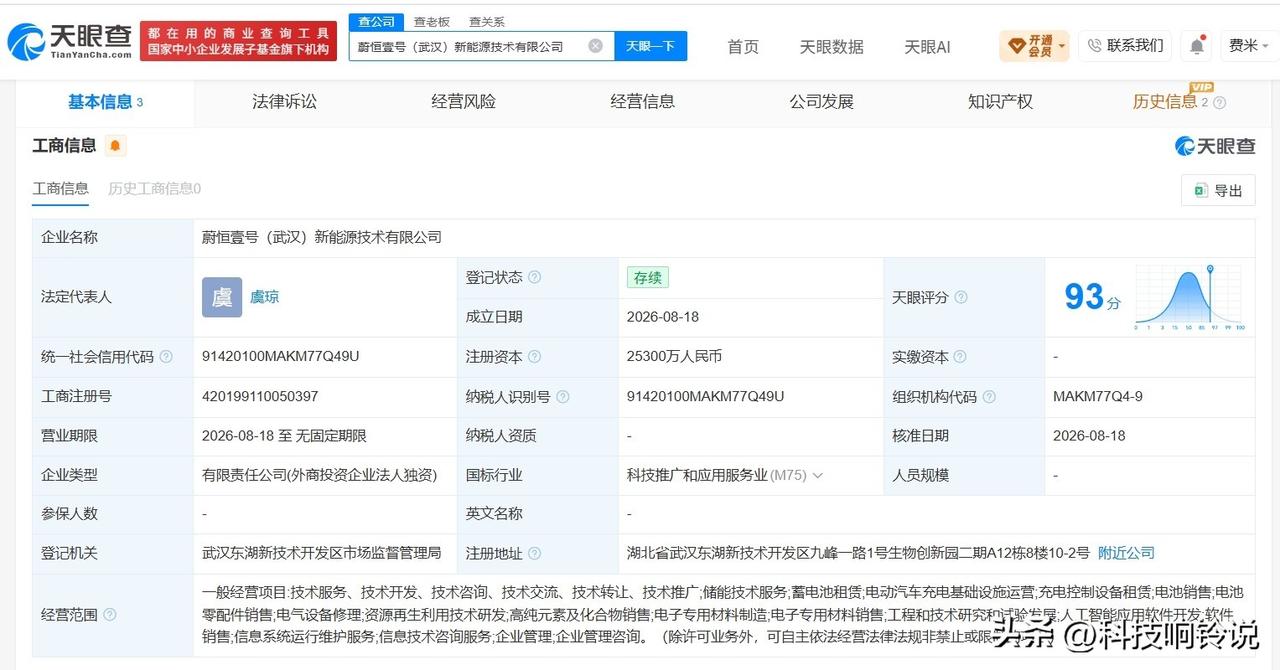Click the orange alert bell beside 工商信息
Viewport: 1280px width, 670px height.
point(116,146)
